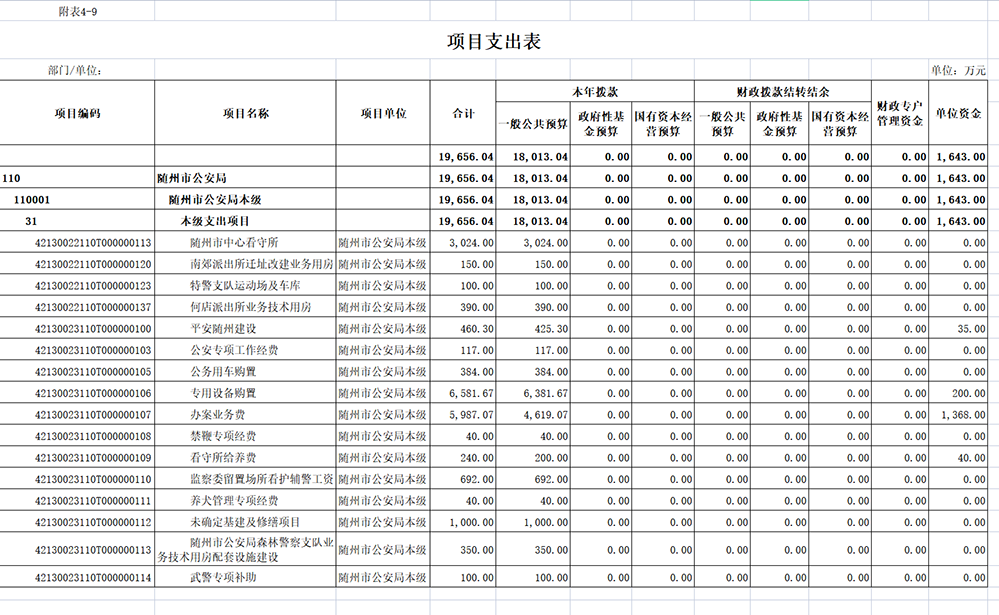This screenshot has height=615, width=999.
Task: Click the 单位：万元 cell
Action: tap(958, 71)
